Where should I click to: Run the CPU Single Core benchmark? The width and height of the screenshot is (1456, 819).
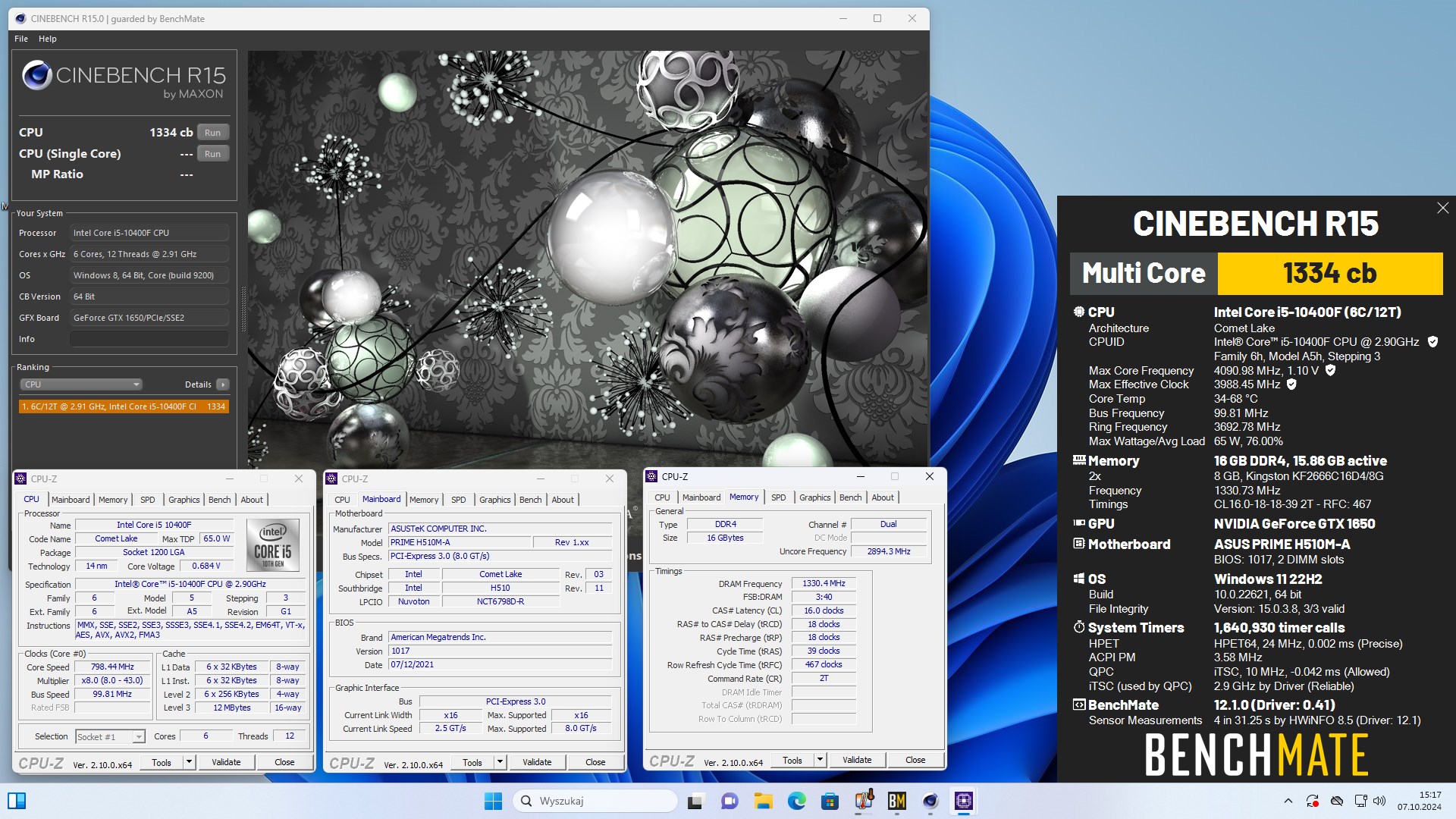213,154
